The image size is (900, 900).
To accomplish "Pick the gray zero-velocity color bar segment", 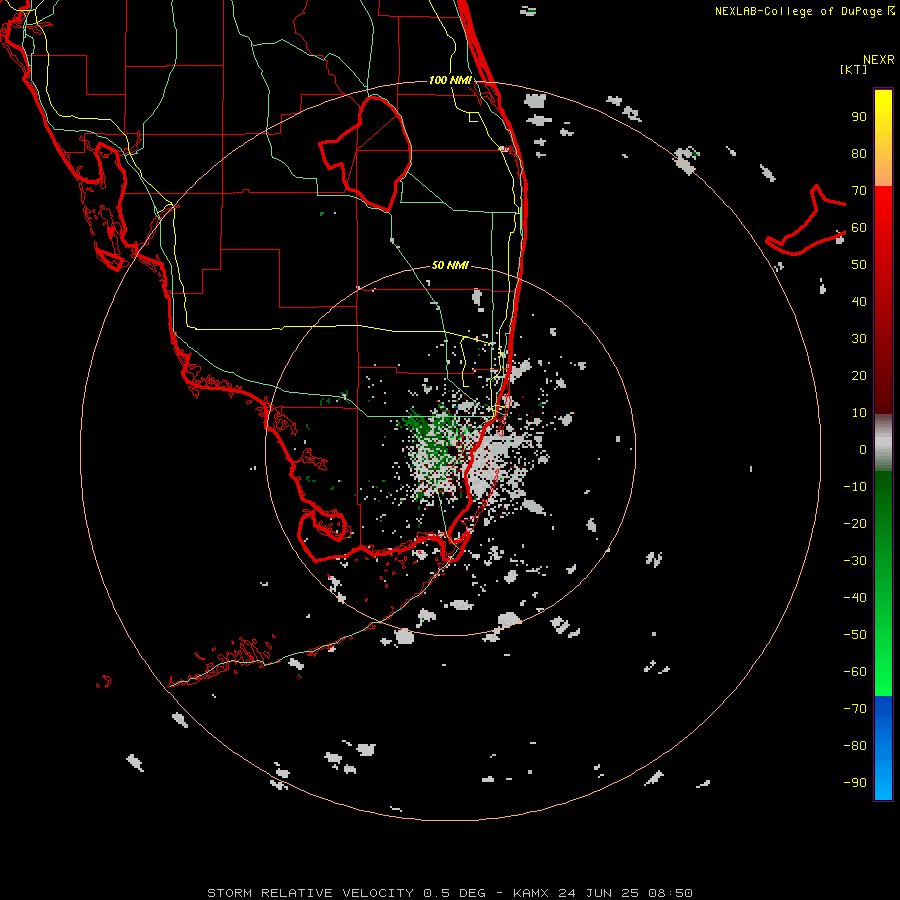I will tap(883, 443).
